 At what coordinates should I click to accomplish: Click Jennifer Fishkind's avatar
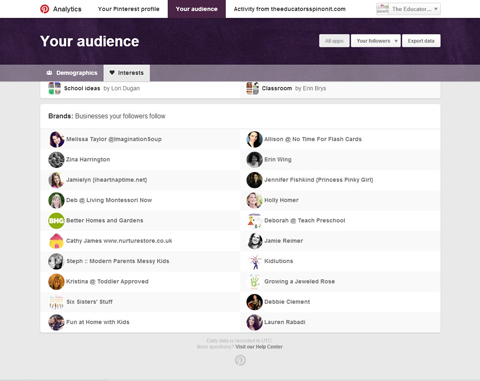pyautogui.click(x=254, y=180)
